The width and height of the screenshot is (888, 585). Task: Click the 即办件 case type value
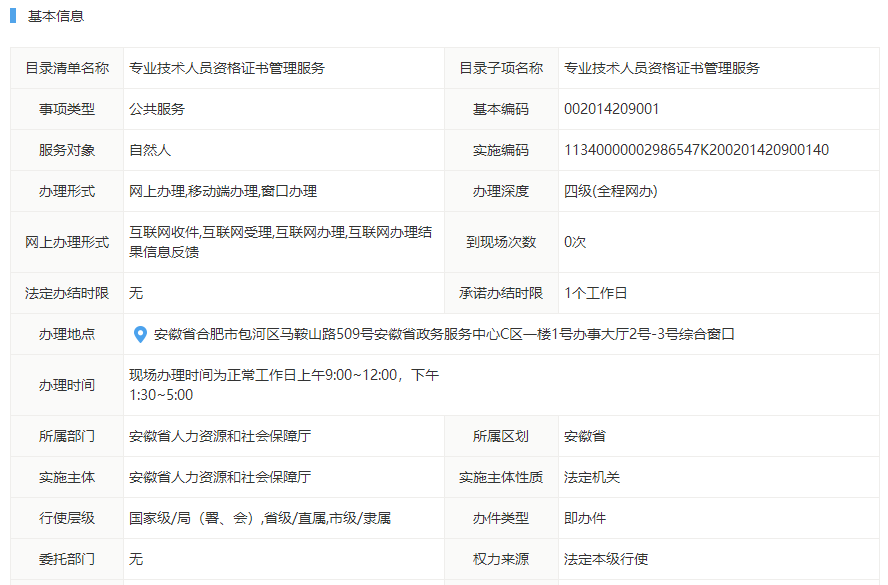tap(585, 518)
